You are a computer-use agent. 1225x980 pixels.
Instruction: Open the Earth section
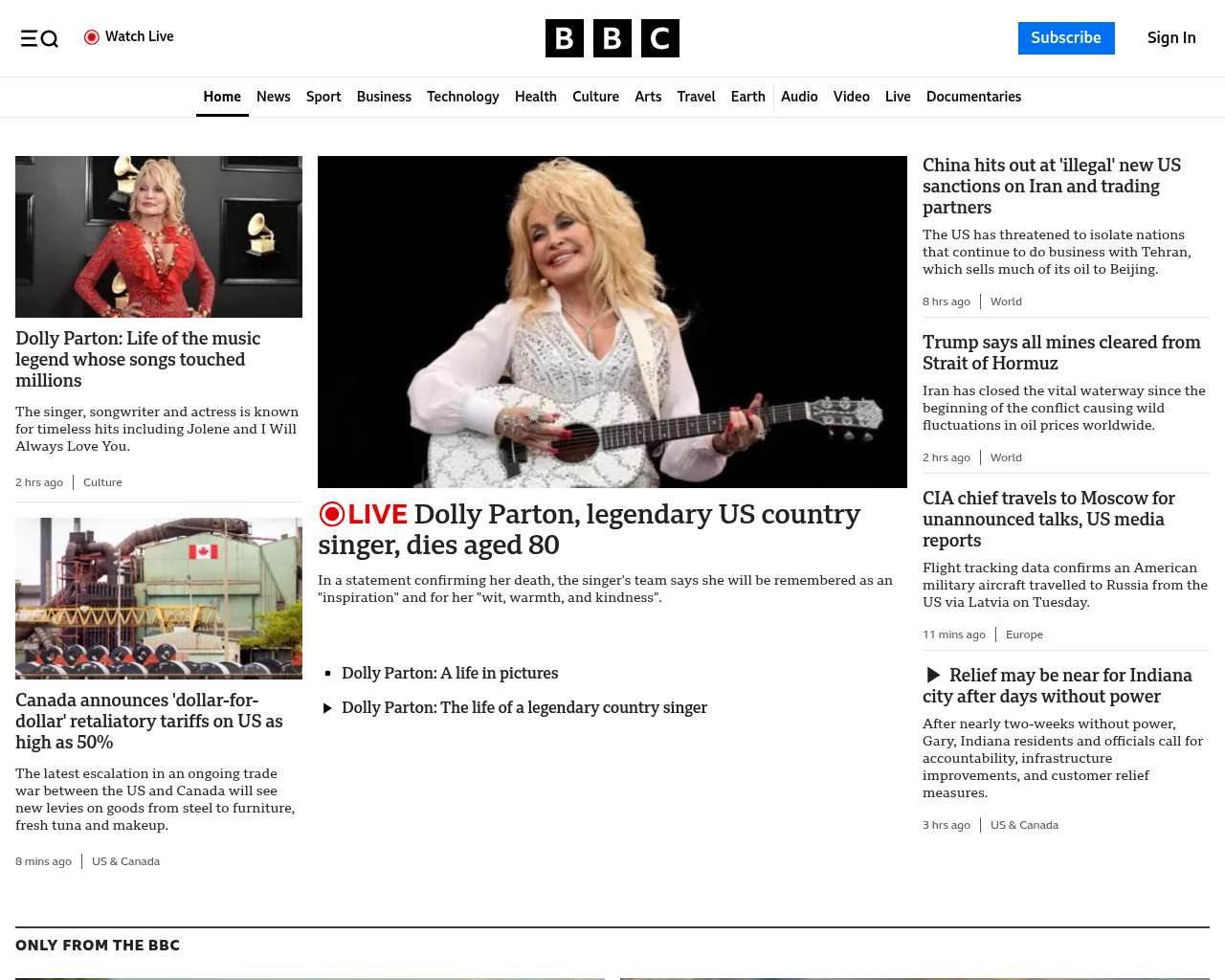[748, 97]
